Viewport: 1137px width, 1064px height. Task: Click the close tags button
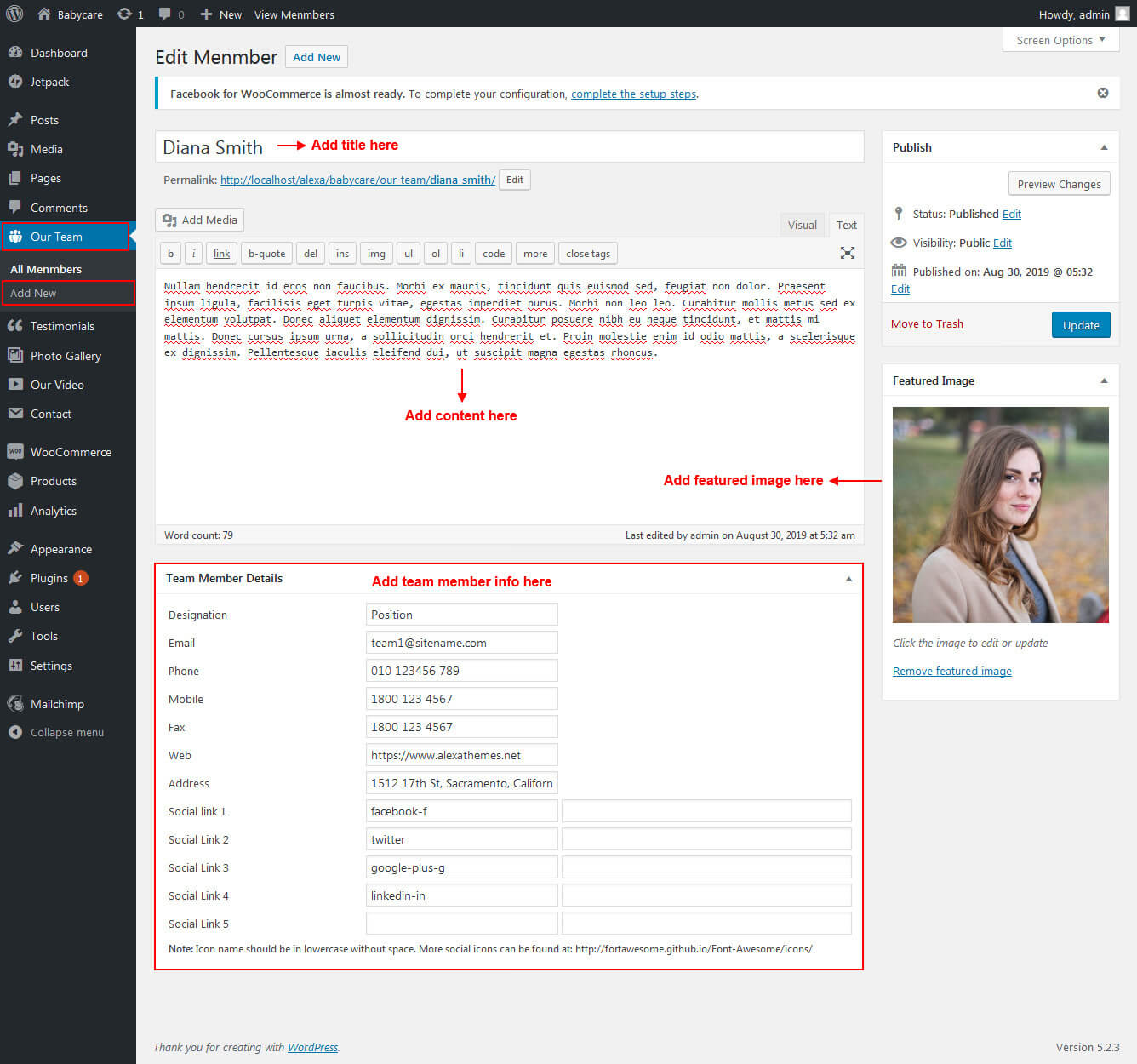pyautogui.click(x=588, y=253)
